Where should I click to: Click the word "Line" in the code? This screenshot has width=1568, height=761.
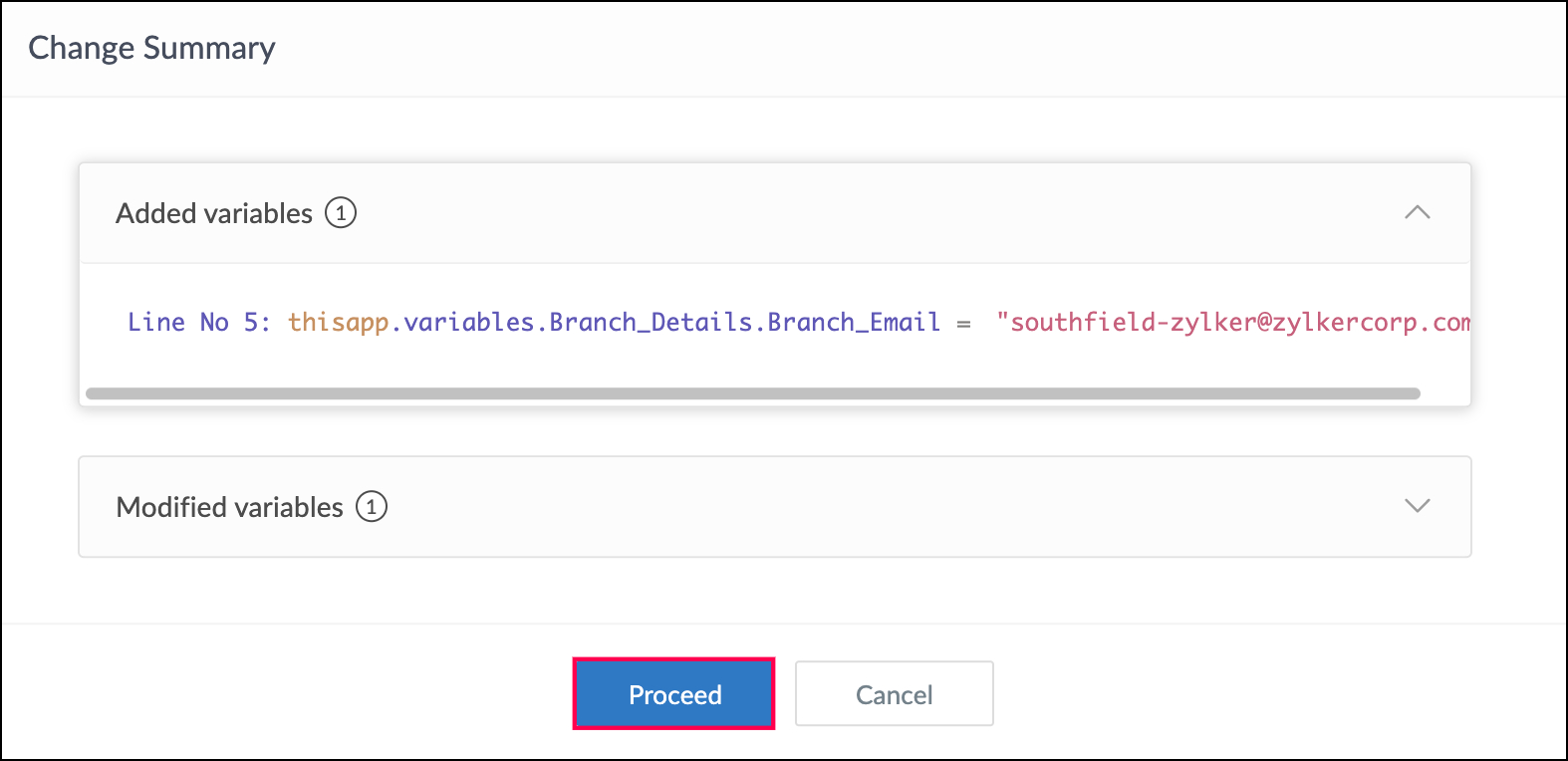(x=156, y=322)
